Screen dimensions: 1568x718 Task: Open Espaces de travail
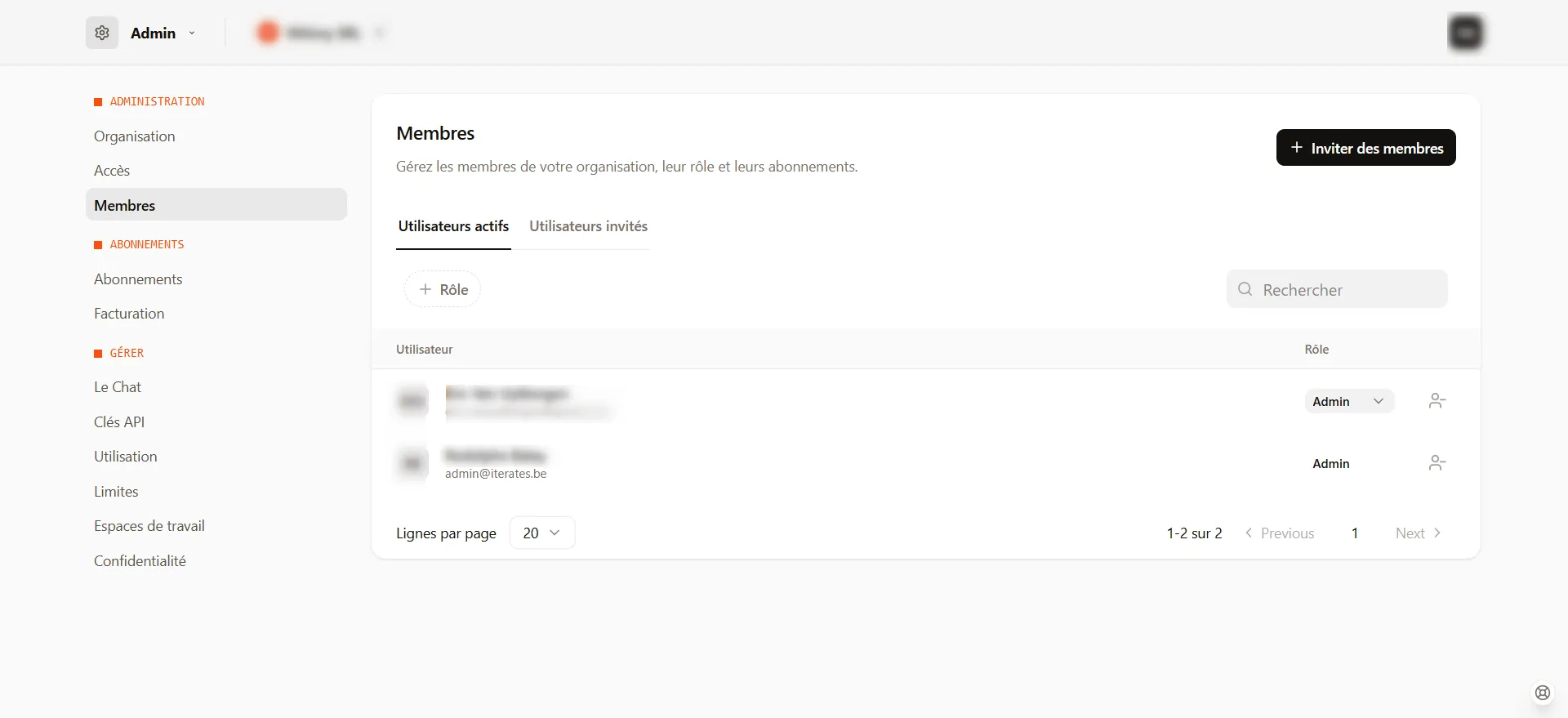point(149,526)
